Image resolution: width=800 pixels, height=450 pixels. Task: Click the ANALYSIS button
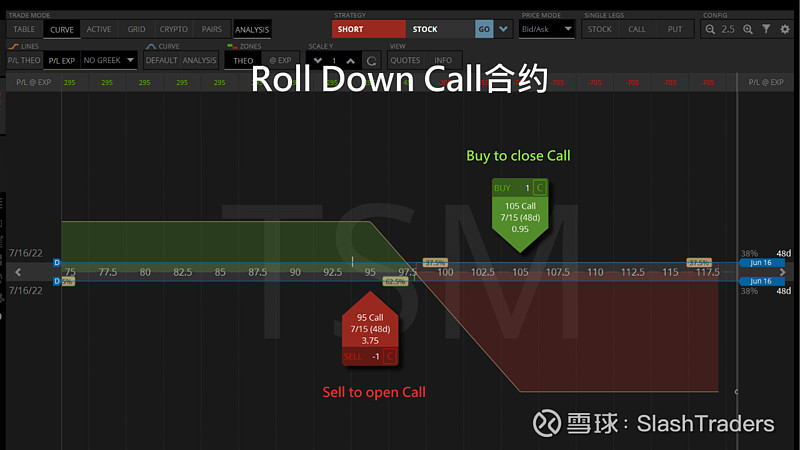(x=252, y=30)
